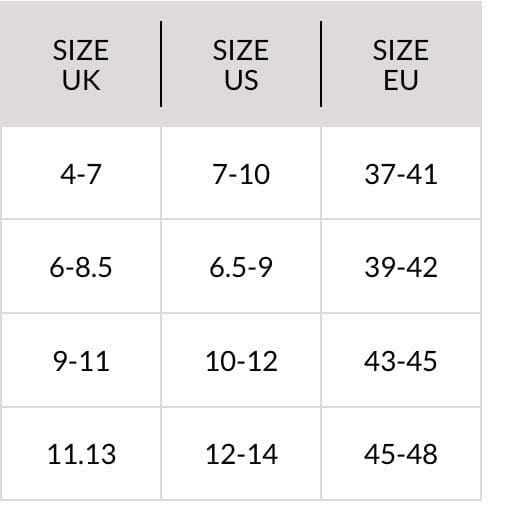The width and height of the screenshot is (517, 517).
Task: Select the EU size 37-41 cell
Action: pyautogui.click(x=401, y=173)
